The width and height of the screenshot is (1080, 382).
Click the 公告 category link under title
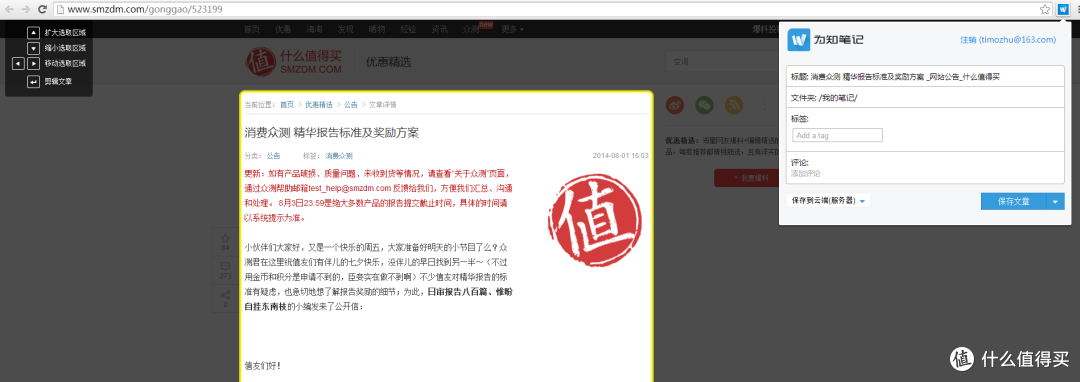click(273, 156)
